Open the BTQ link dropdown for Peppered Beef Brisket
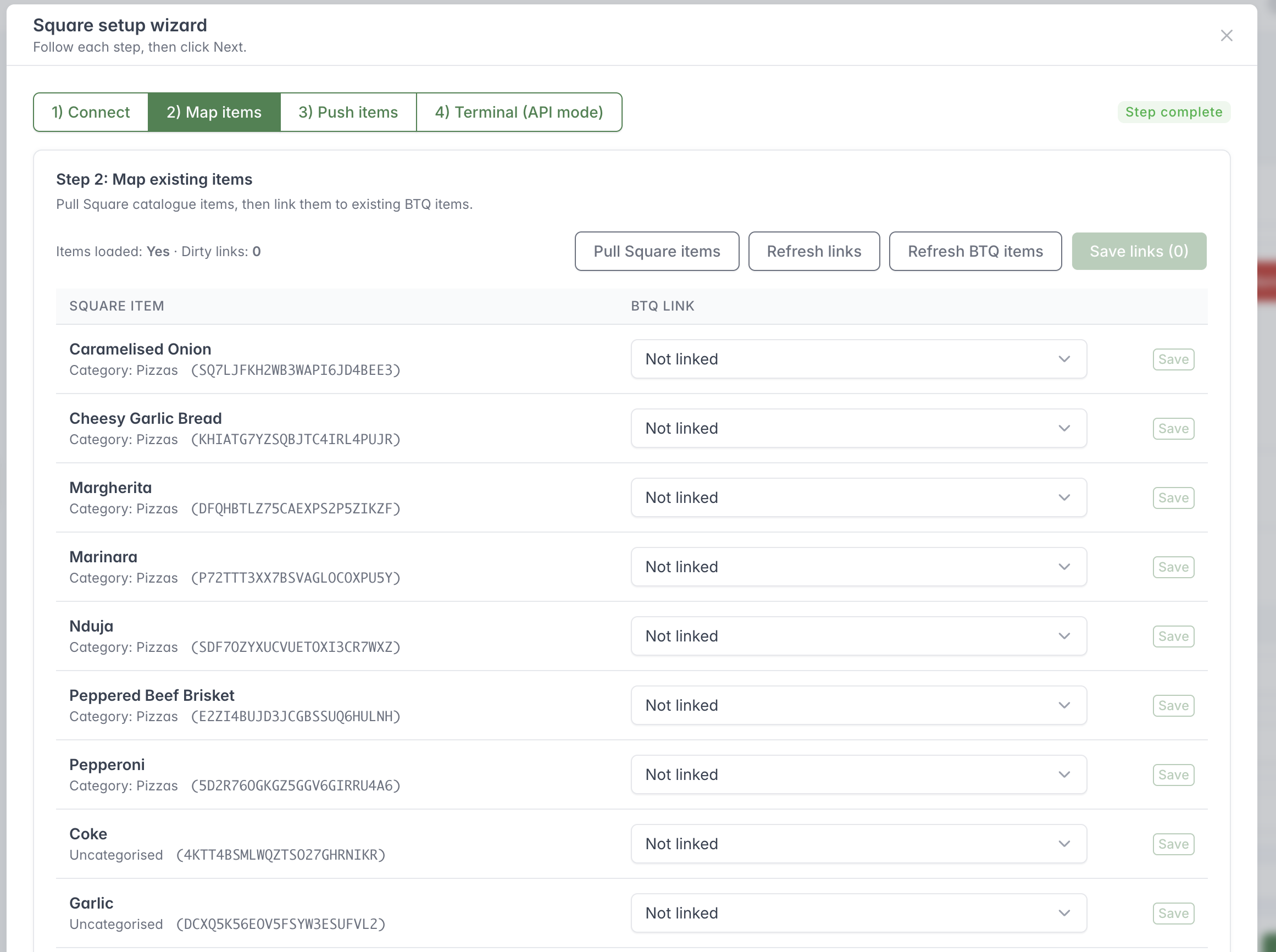The height and width of the screenshot is (952, 1276). tap(858, 705)
